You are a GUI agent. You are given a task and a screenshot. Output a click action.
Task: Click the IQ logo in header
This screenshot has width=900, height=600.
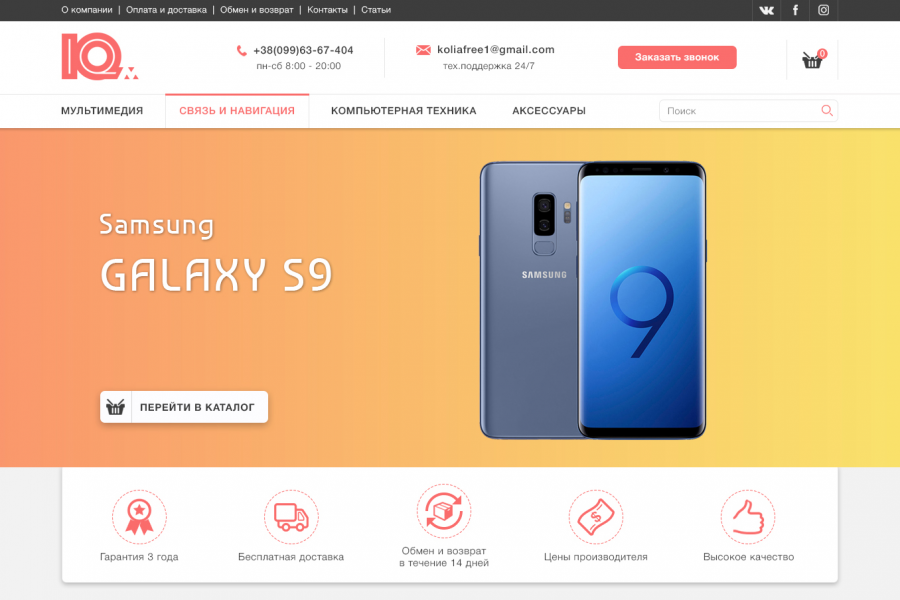click(x=100, y=56)
